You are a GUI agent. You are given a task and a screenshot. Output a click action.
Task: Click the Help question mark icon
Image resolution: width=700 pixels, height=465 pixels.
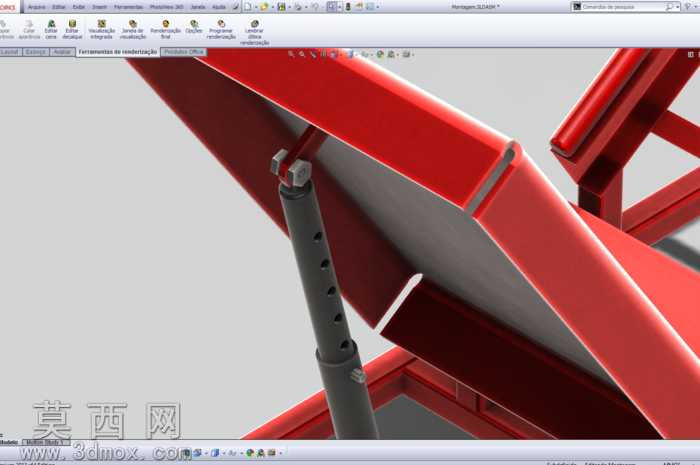[688, 7]
